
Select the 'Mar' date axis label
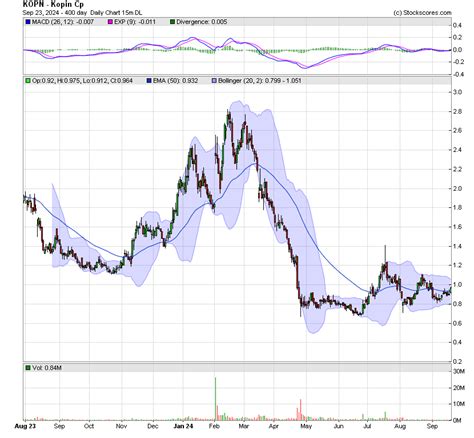point(244,426)
